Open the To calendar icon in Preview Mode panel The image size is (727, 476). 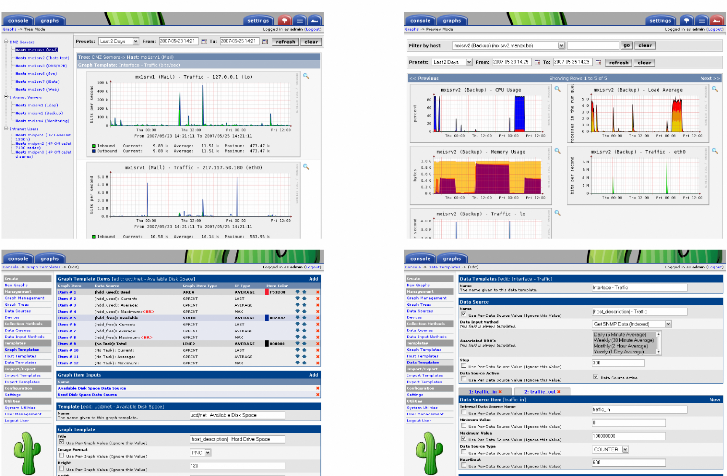(599, 62)
